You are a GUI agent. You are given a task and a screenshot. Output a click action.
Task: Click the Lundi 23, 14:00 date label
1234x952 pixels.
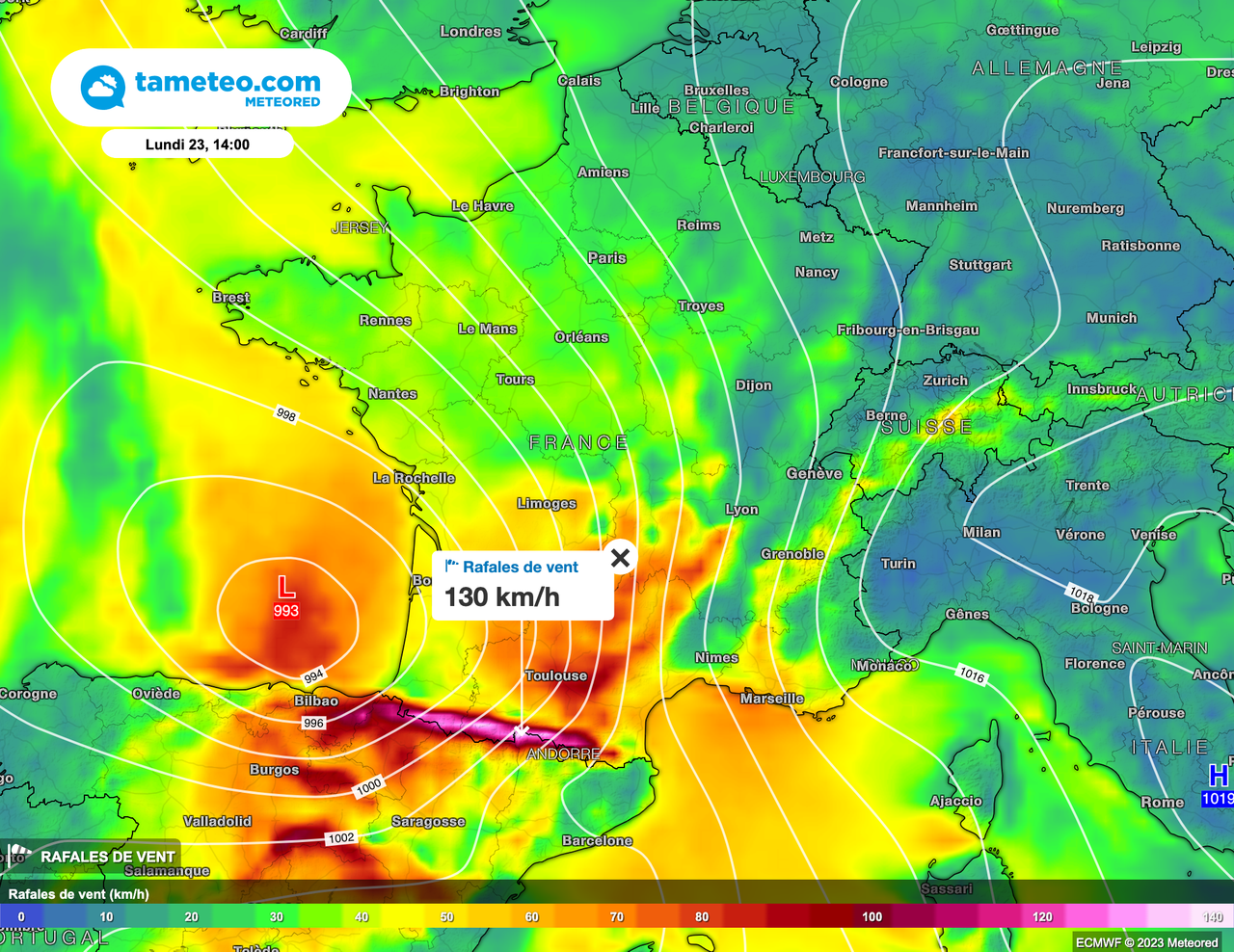coord(198,145)
